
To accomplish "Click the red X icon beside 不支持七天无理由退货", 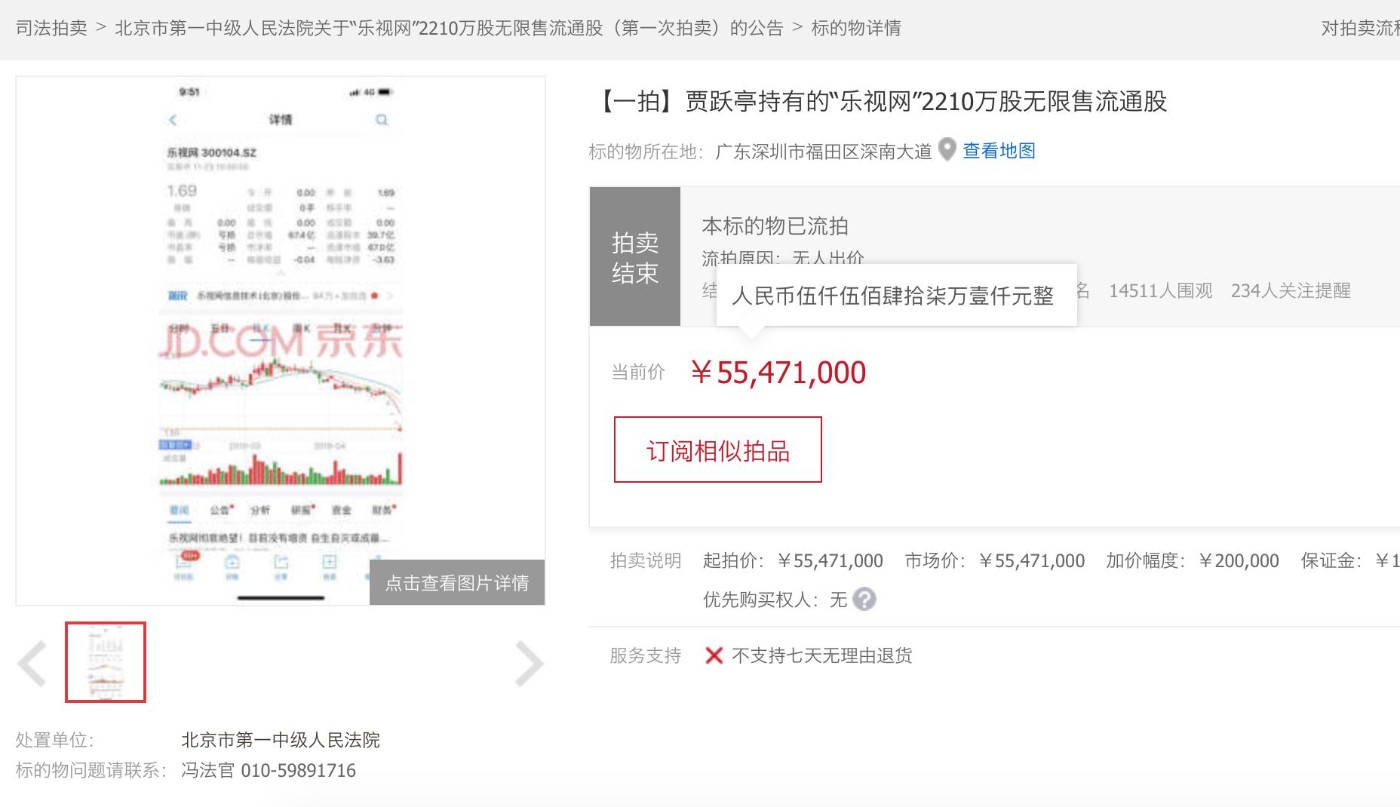I will coord(714,656).
